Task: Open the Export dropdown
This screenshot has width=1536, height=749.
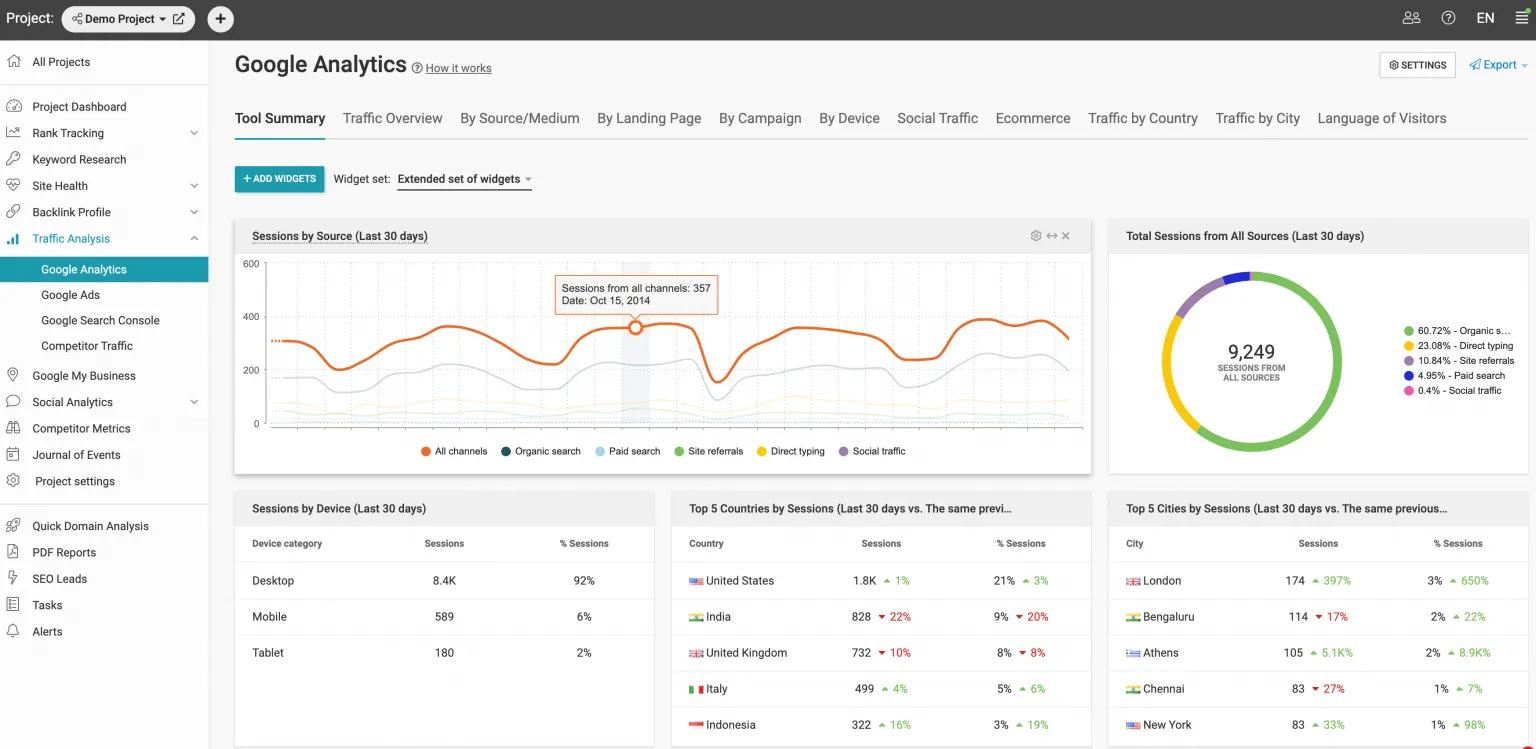Action: point(1498,65)
